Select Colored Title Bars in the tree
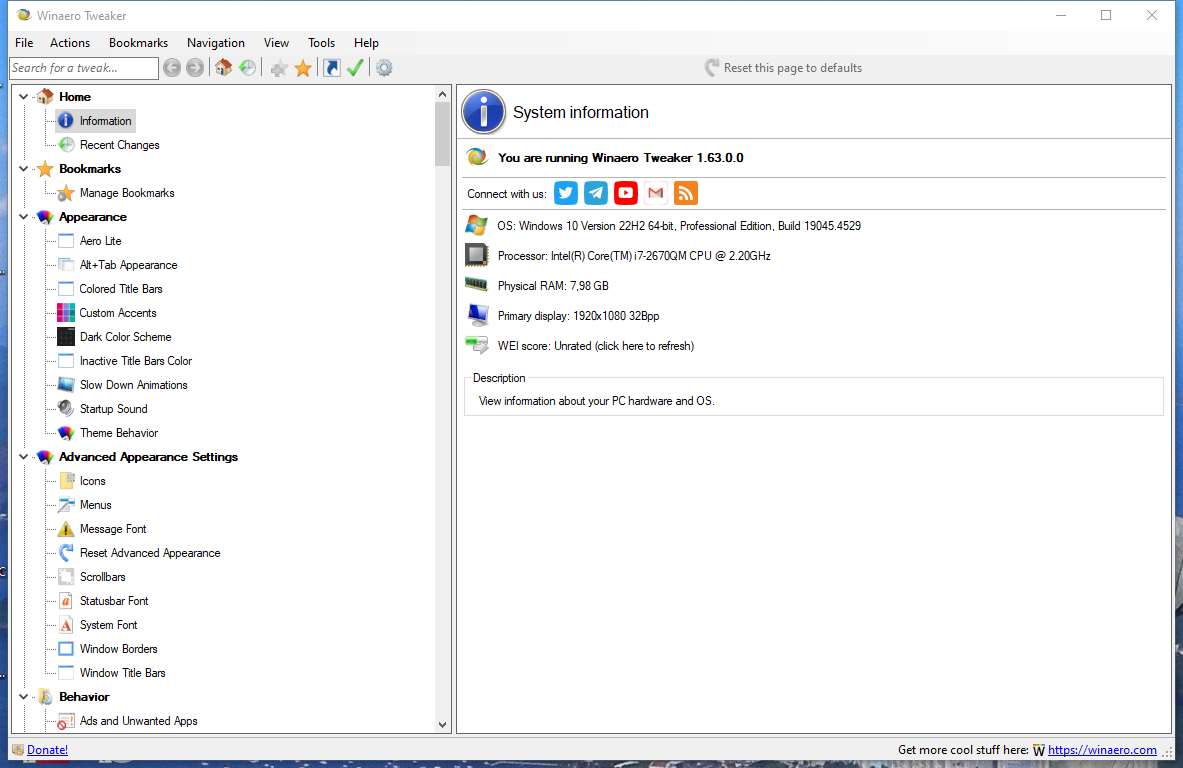 tap(121, 289)
